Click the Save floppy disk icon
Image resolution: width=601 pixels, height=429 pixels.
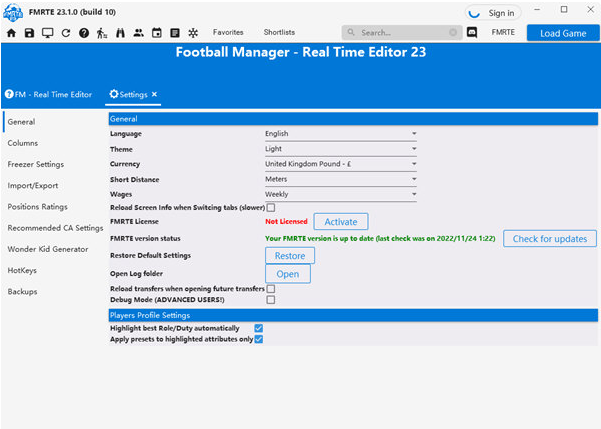click(30, 33)
